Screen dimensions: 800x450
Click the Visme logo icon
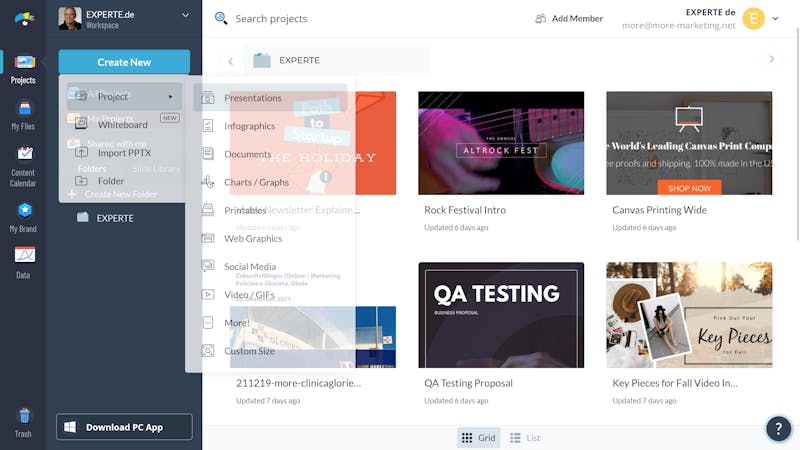click(x=24, y=19)
